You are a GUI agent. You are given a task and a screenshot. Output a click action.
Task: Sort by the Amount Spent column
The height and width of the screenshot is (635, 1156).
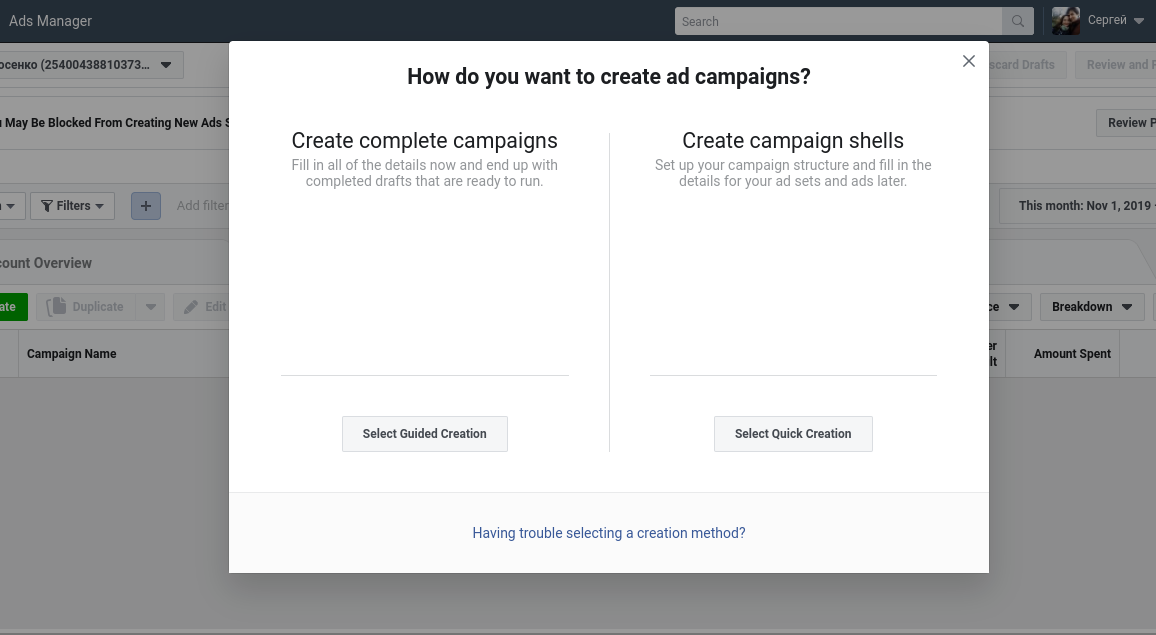coord(1072,354)
